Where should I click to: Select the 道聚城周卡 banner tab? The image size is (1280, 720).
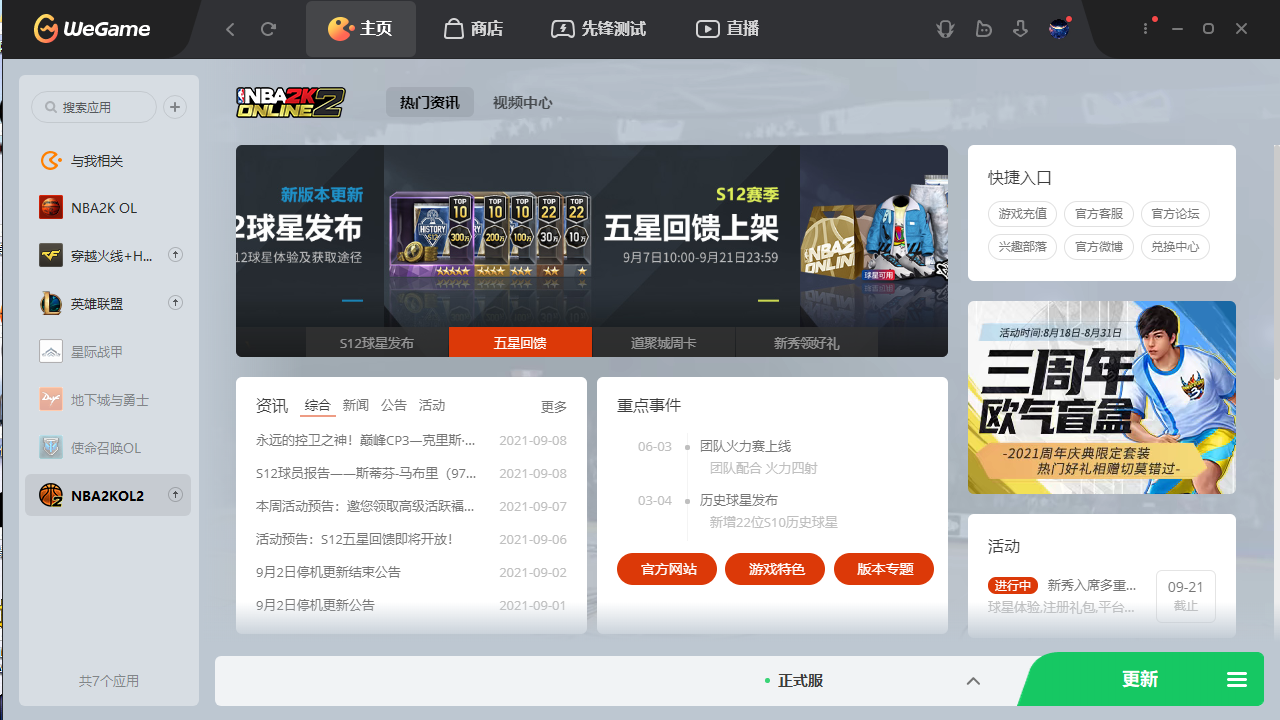click(664, 343)
